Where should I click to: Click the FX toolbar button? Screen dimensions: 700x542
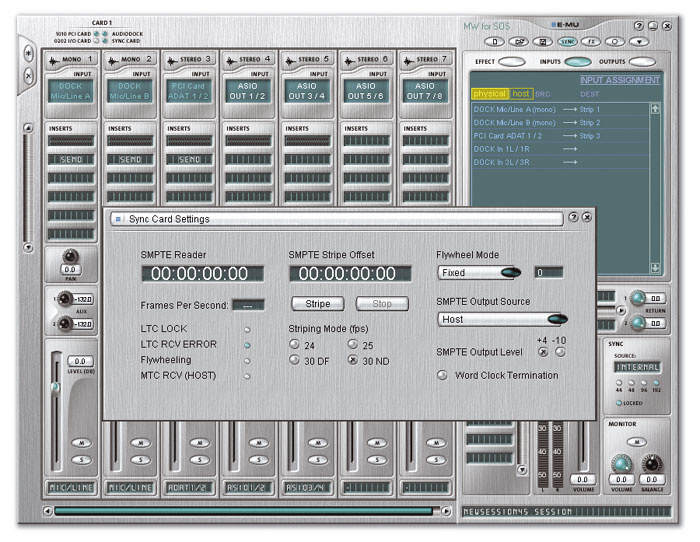[589, 41]
